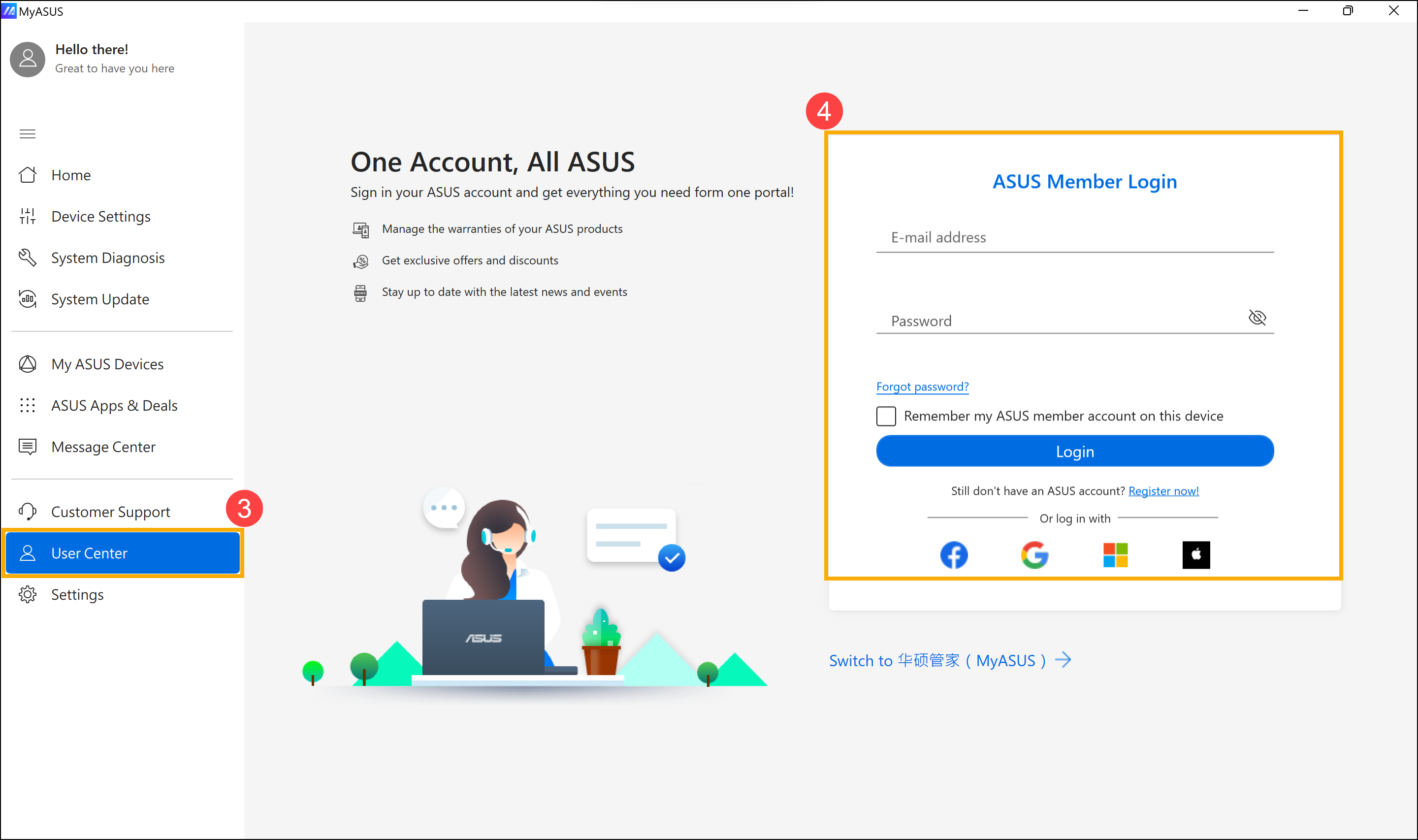Viewport: 1418px width, 840px height.
Task: Click the My ASUS Devices icon
Action: [x=27, y=364]
